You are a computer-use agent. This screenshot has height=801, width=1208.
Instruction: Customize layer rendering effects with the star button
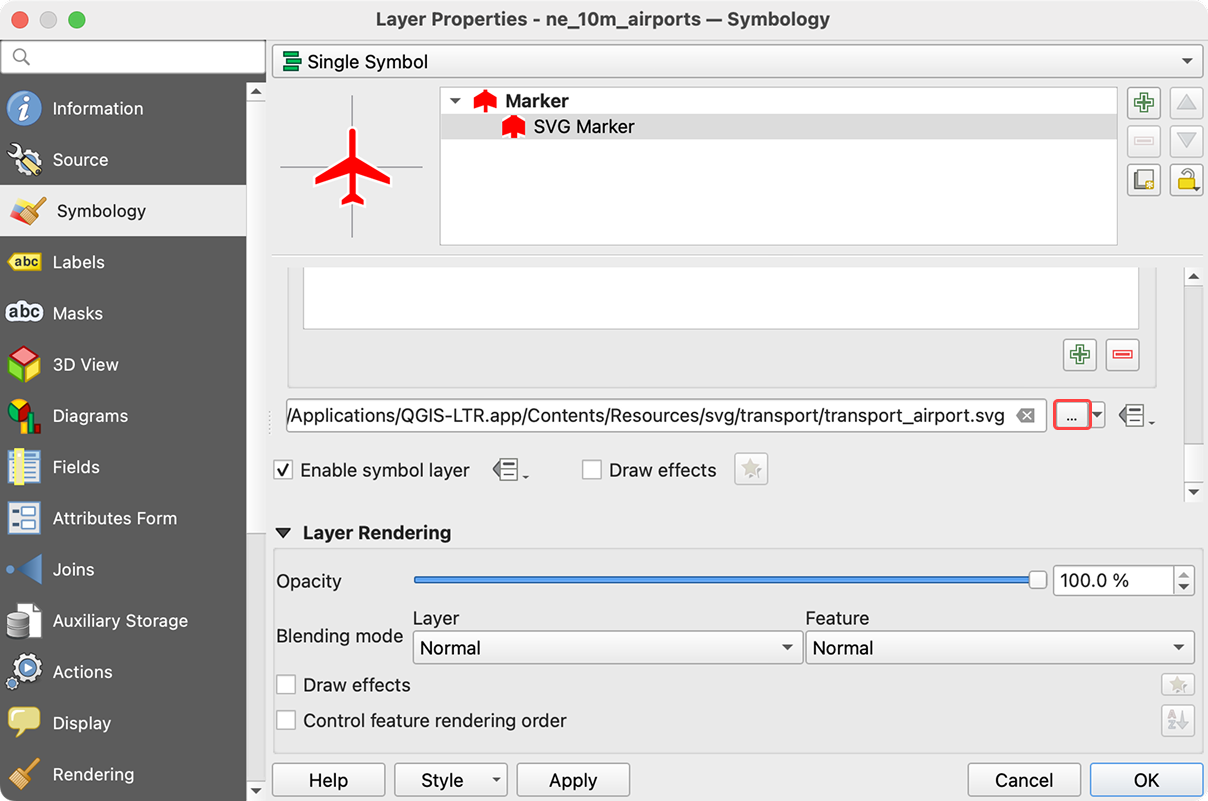[x=1178, y=685]
